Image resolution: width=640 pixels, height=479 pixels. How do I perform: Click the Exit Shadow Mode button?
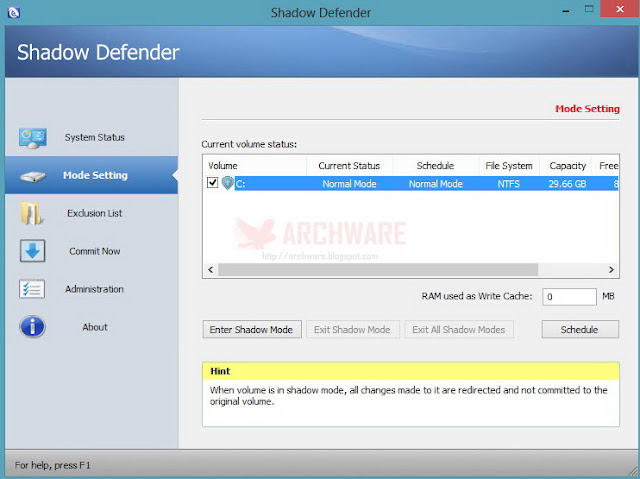pos(352,329)
